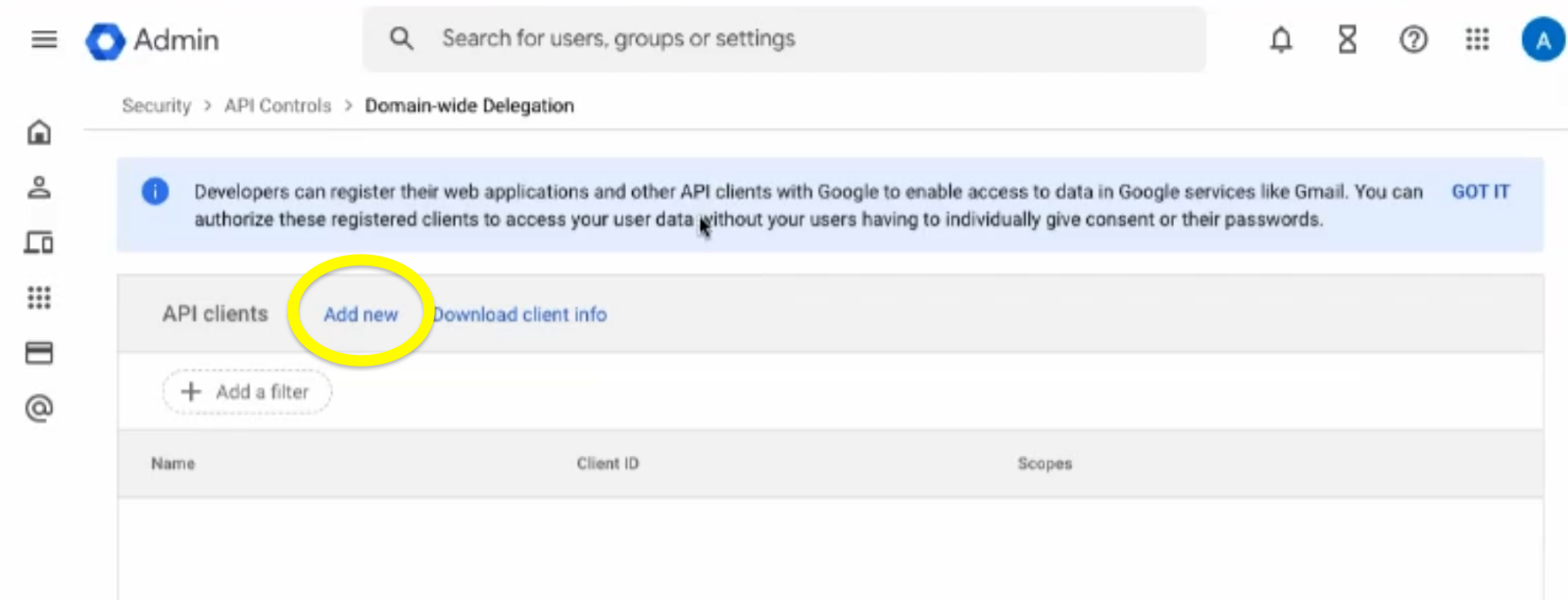
Task: Open the notifications bell
Action: point(1281,39)
